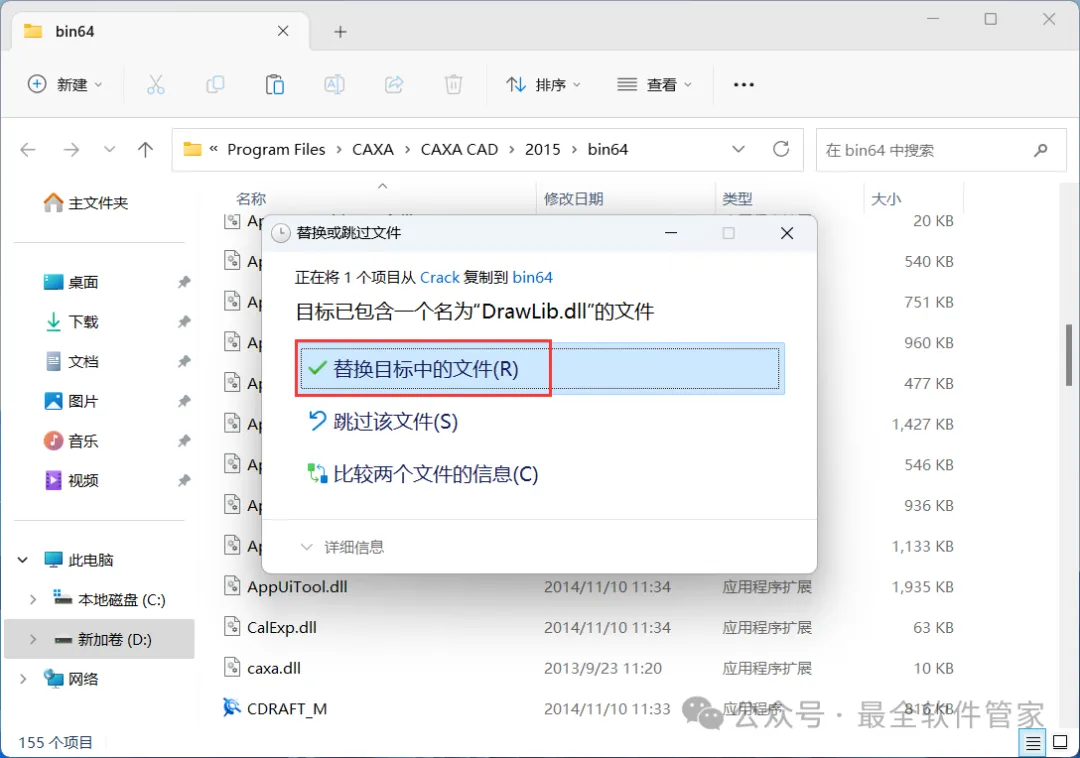Viewport: 1080px width, 758px height.
Task: Click the caxa.dll file icon
Action: 232,668
